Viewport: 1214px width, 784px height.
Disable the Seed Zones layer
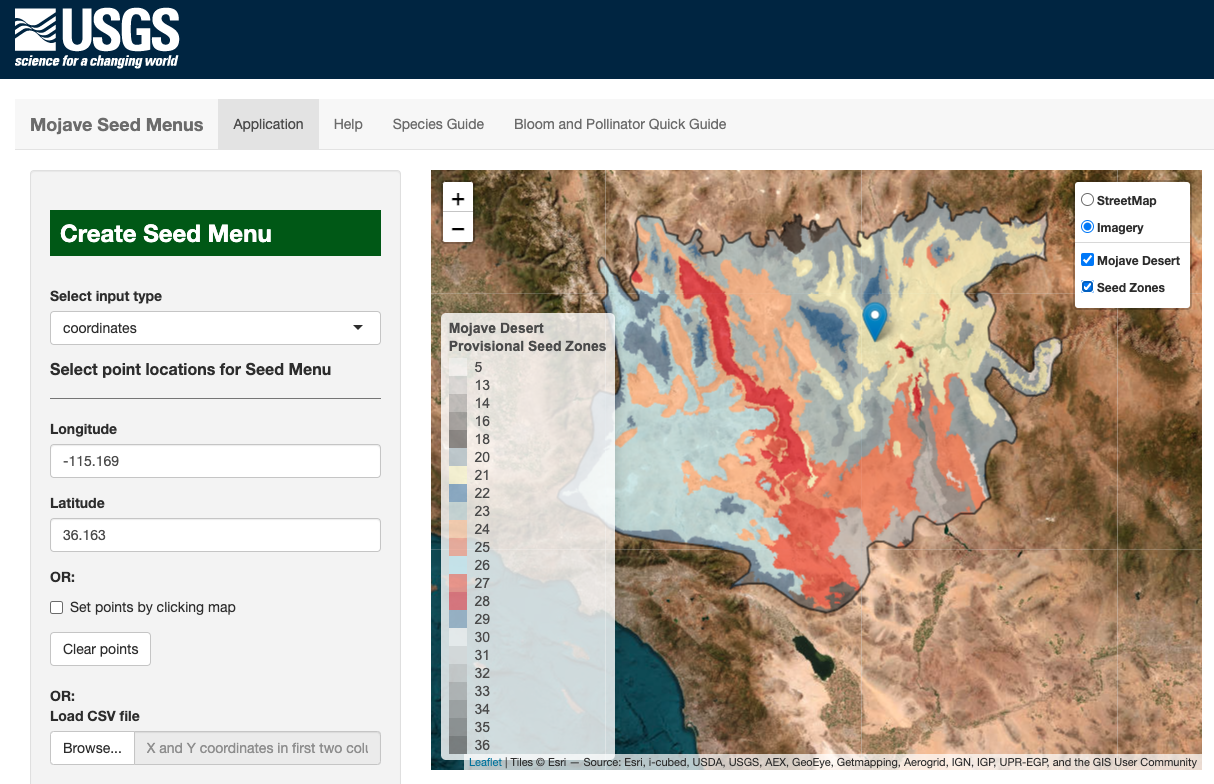[x=1087, y=287]
